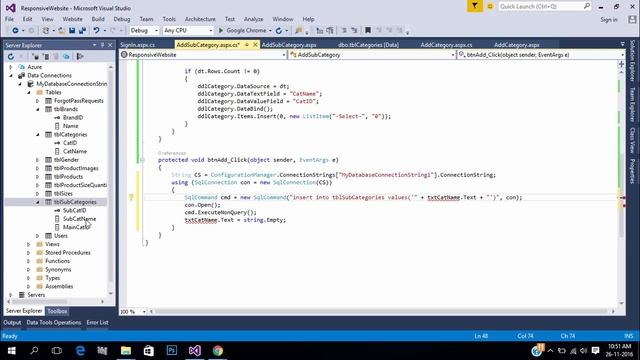Close the AddSubCategory.aspx.cs tab

(256, 45)
